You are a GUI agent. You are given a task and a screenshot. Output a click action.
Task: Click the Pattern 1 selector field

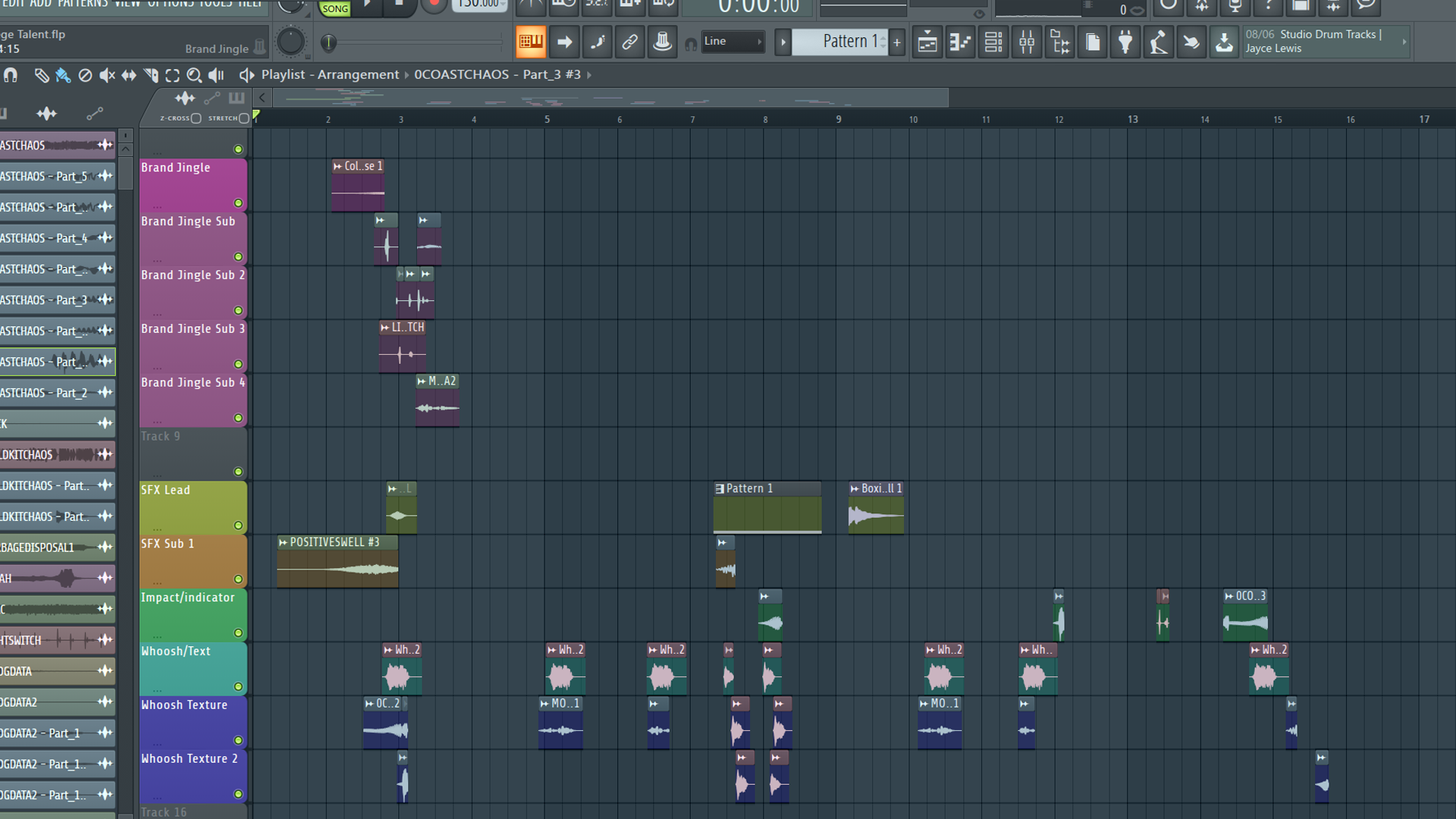841,42
